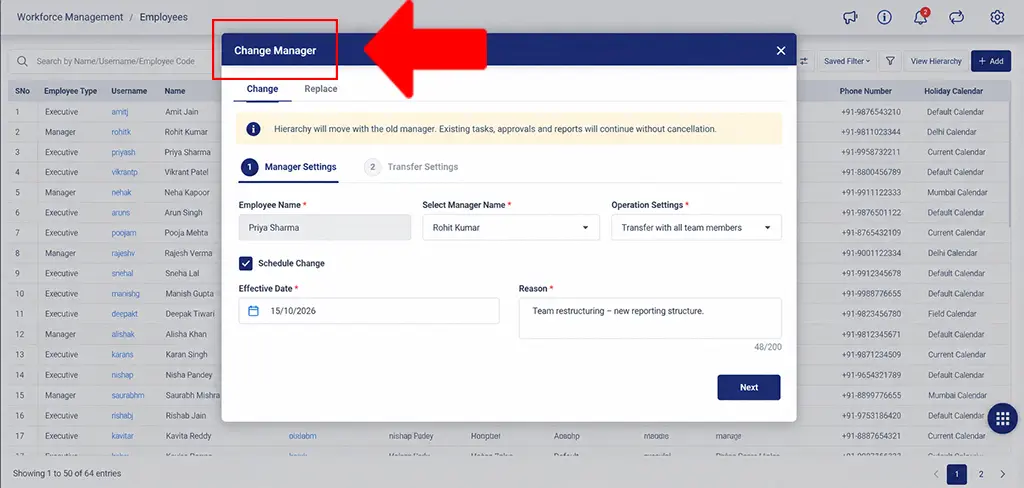The width and height of the screenshot is (1024, 488).
Task: Click Showing 1 to 50 of 64 entries
Action: coord(67,473)
